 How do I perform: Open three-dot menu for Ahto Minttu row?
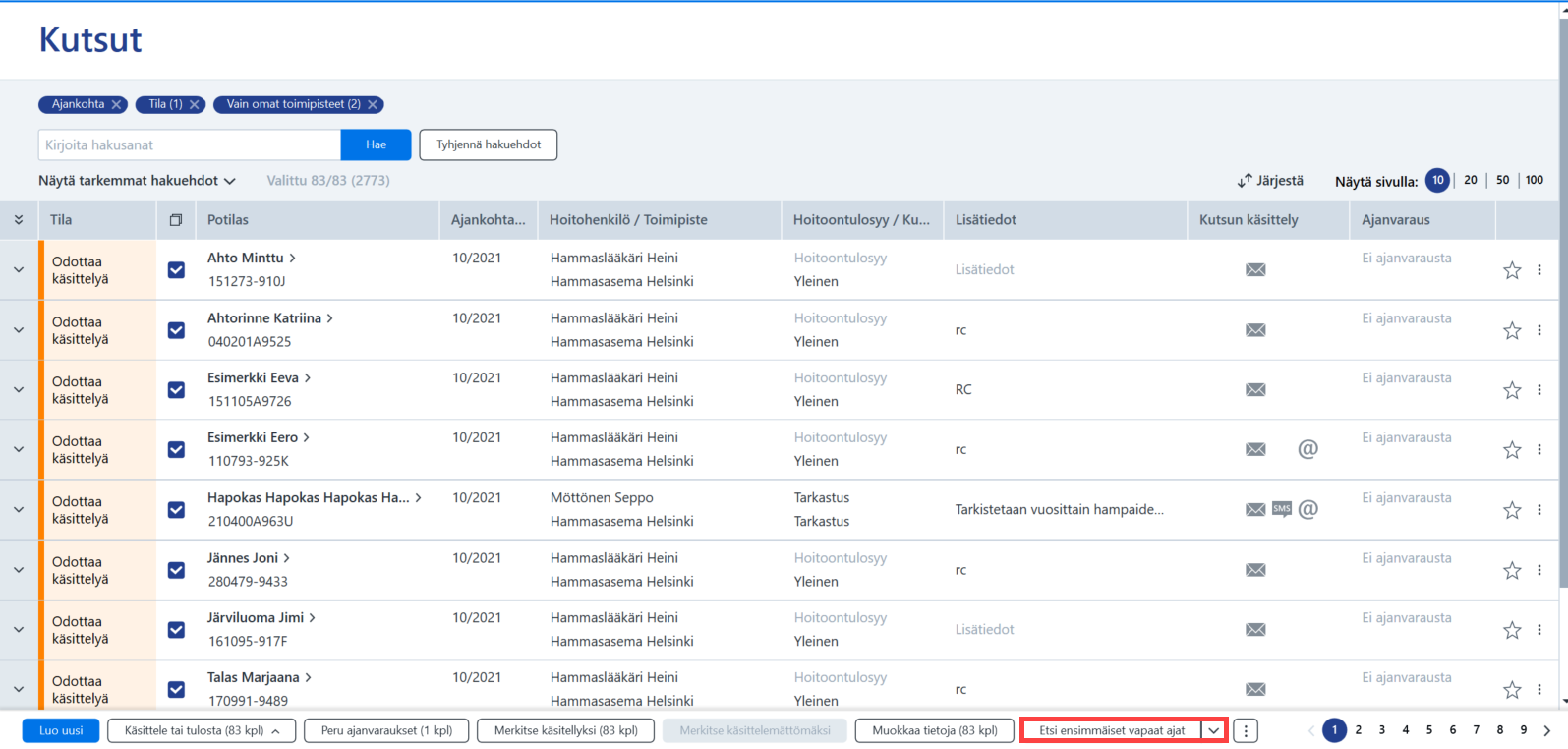coord(1539,269)
